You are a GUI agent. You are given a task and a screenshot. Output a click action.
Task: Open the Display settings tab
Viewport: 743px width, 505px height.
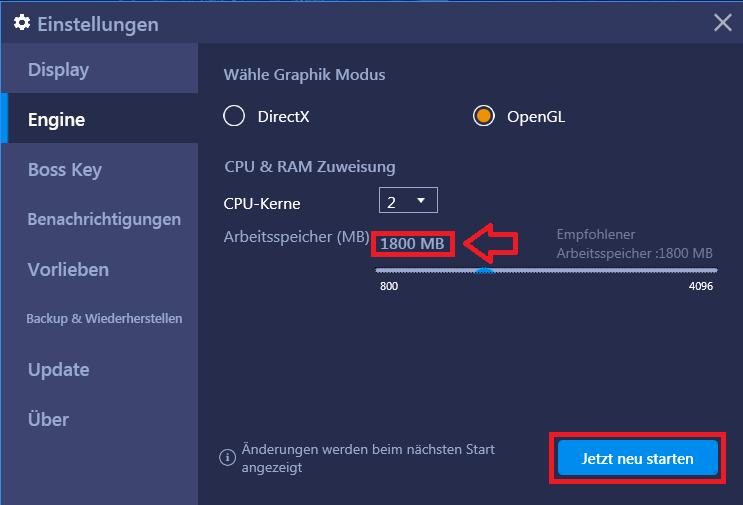click(100, 69)
